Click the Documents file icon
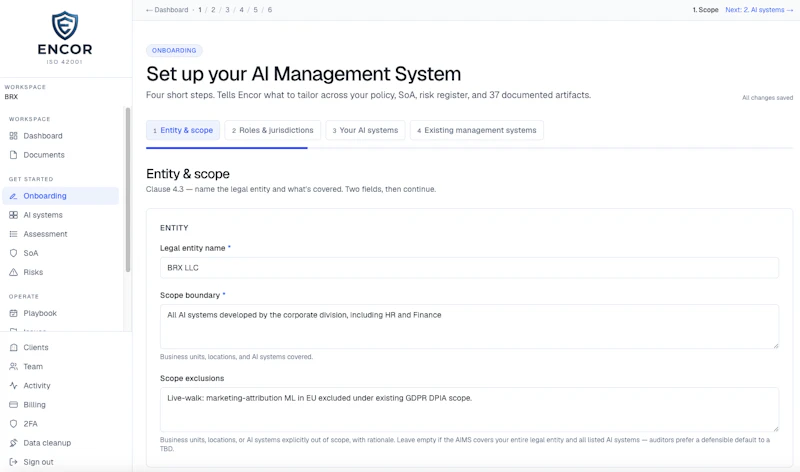Image resolution: width=800 pixels, height=472 pixels. (x=13, y=155)
